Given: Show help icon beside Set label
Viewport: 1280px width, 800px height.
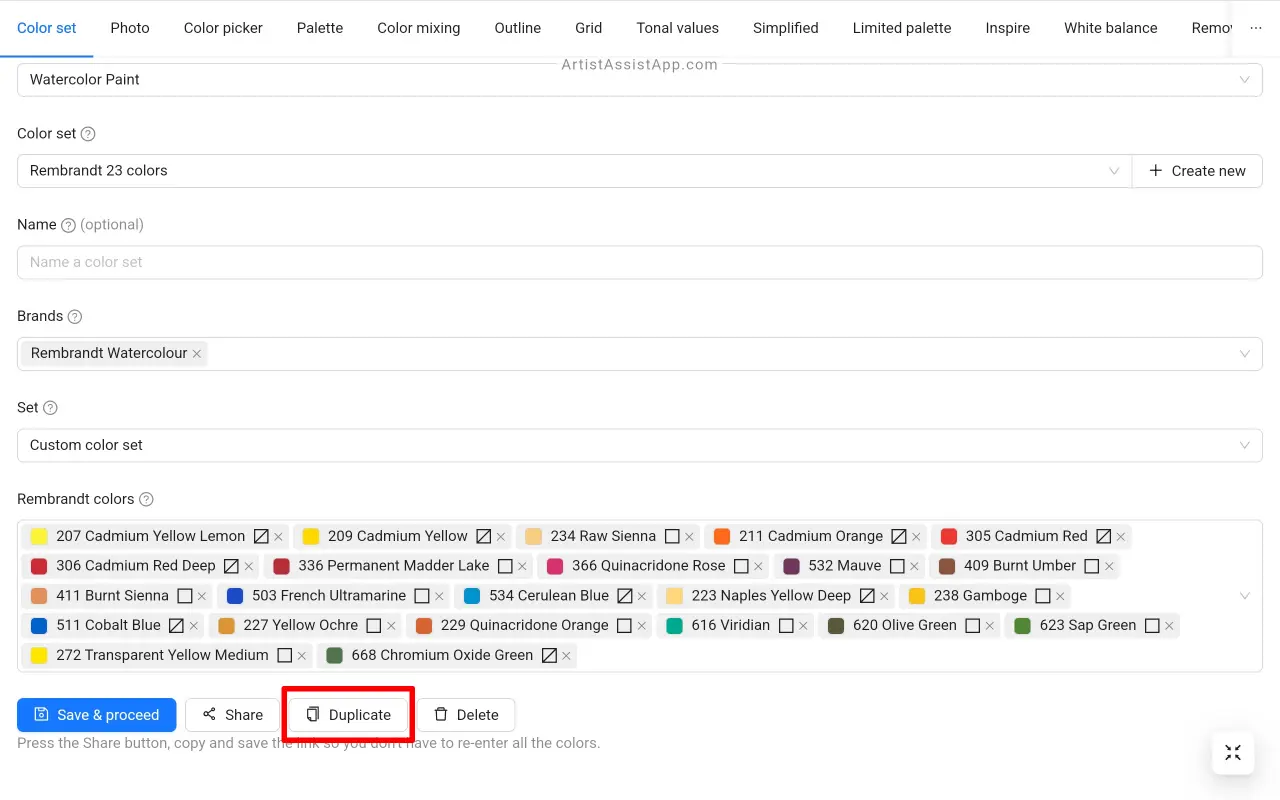Looking at the screenshot, I should (x=50, y=408).
